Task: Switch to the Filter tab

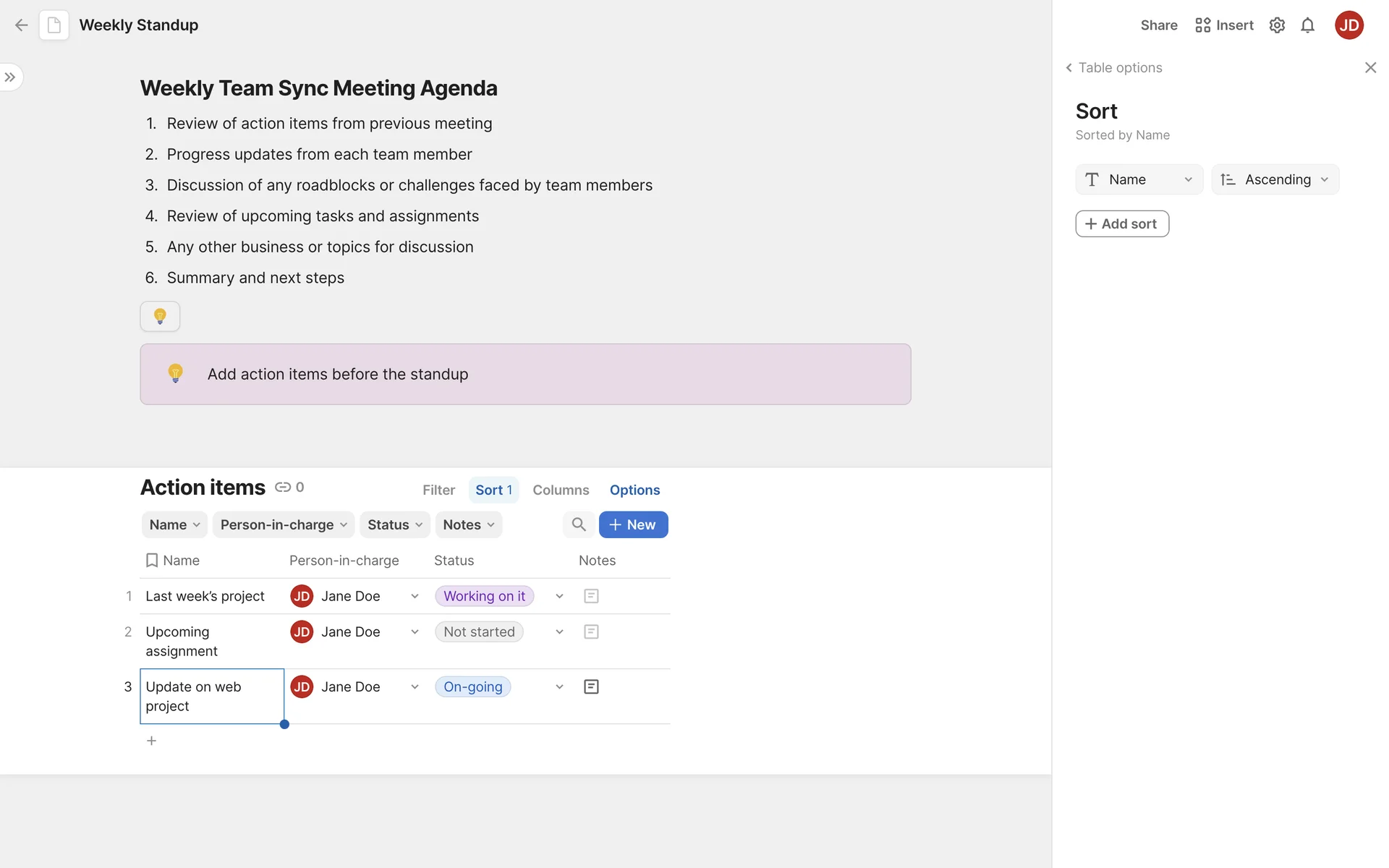Action: (x=438, y=490)
